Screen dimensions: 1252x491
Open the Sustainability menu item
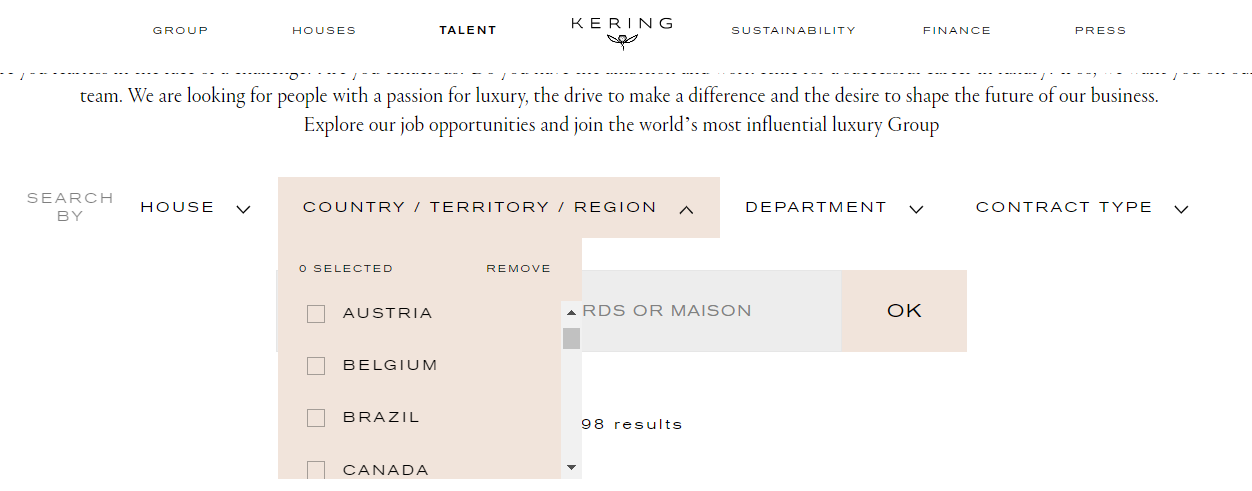[793, 30]
